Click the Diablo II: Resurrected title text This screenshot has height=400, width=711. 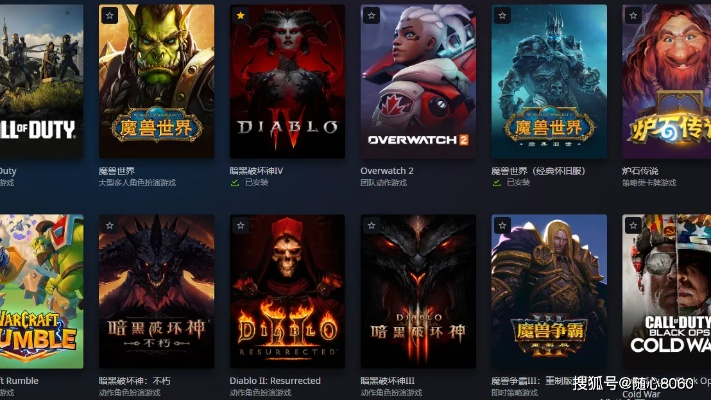(x=275, y=381)
